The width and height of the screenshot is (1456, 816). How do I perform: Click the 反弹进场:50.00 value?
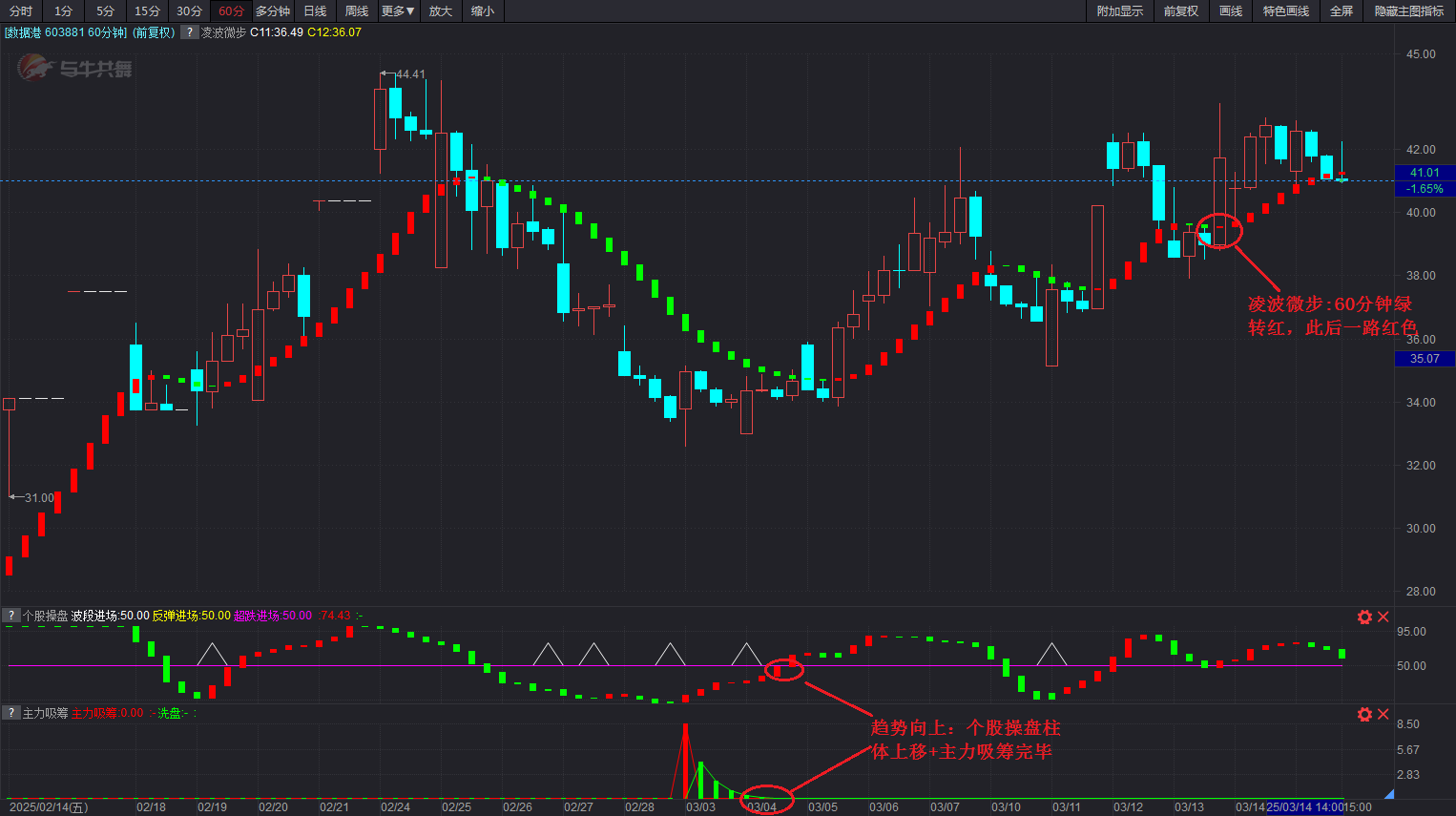(192, 617)
